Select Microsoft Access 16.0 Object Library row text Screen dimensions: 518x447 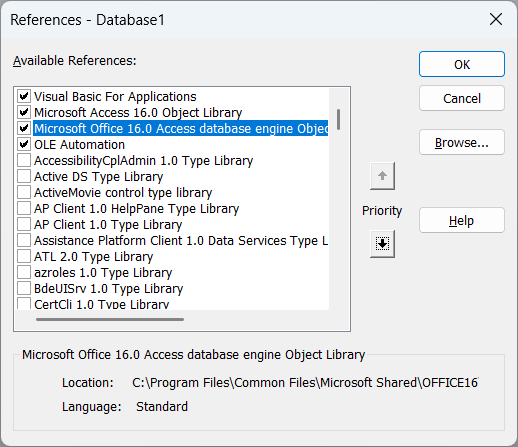pos(138,113)
